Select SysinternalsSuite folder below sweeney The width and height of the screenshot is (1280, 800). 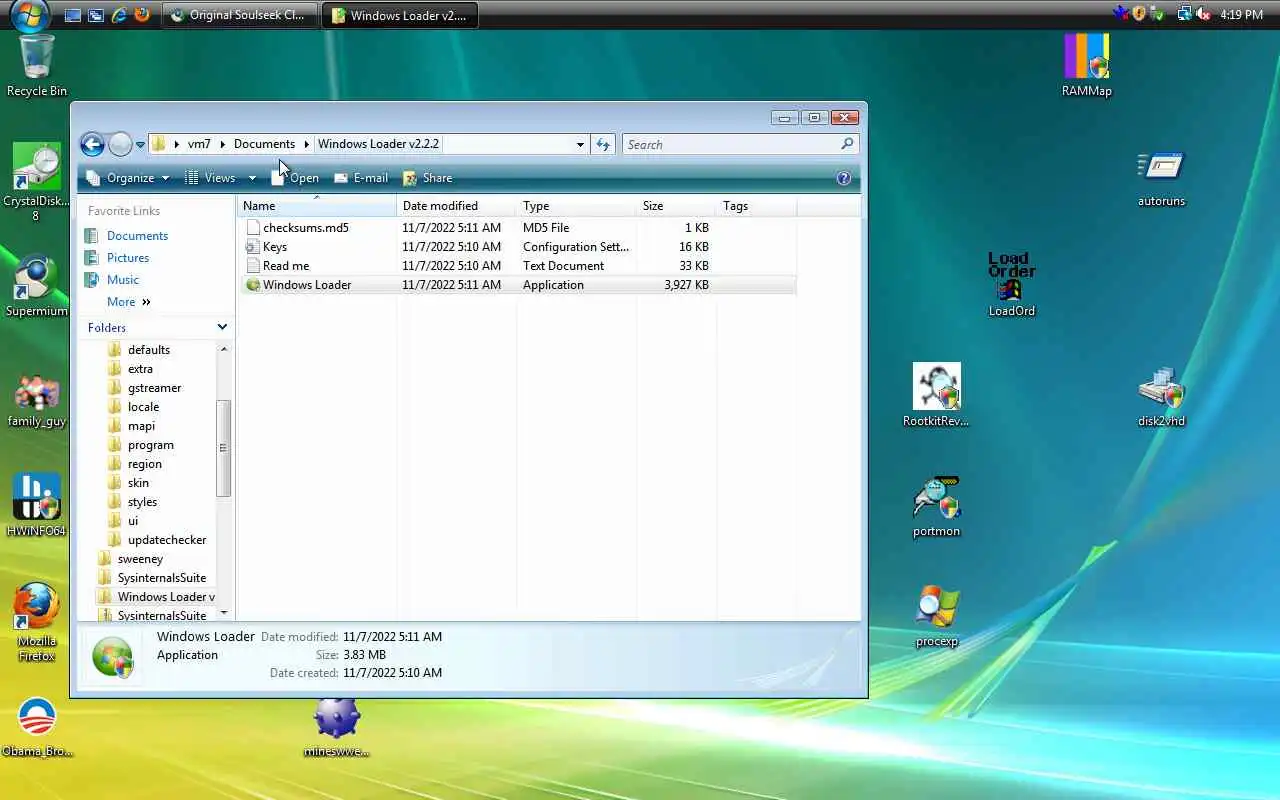coord(161,578)
